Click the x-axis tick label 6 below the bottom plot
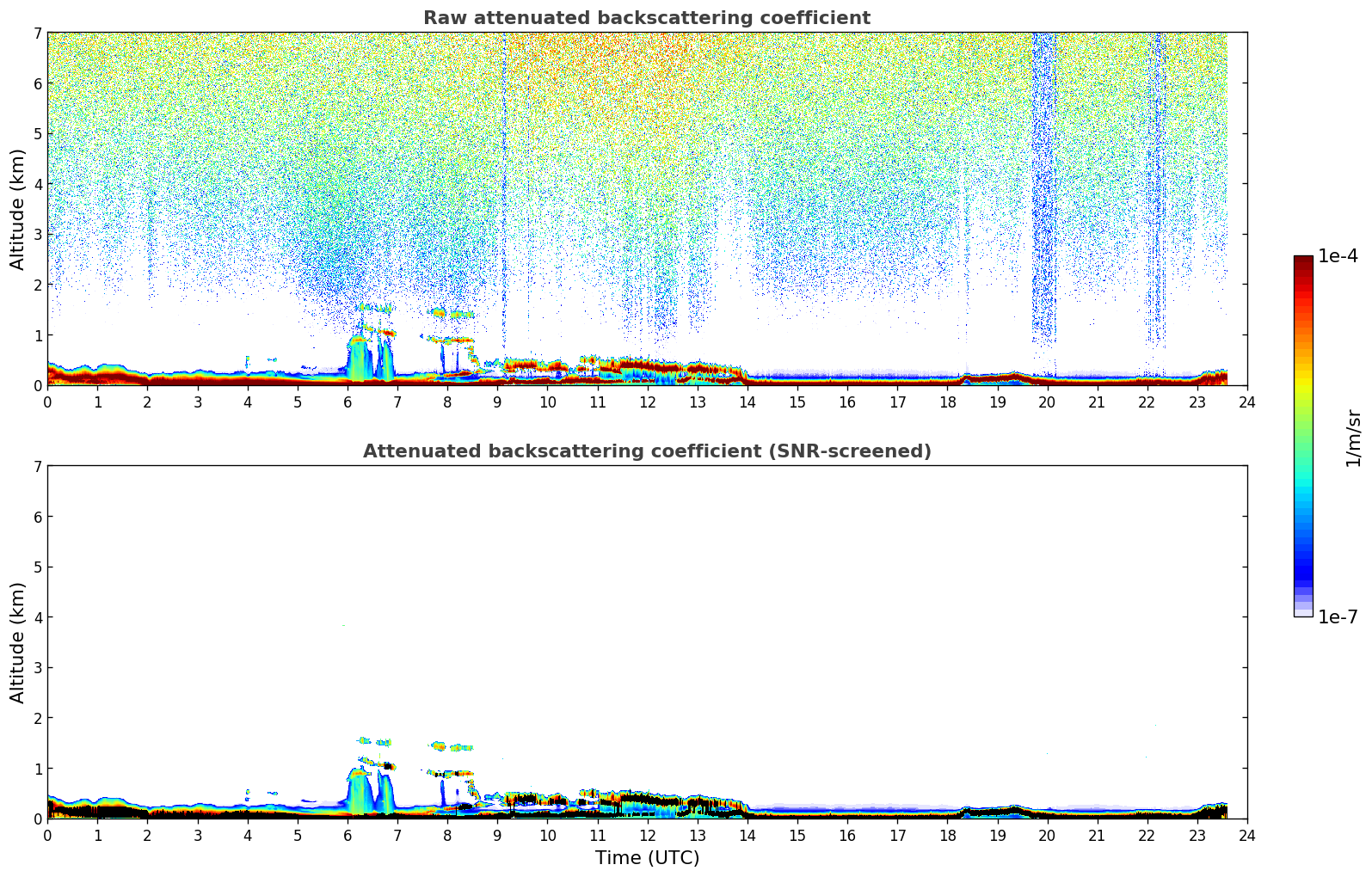This screenshot has width=1372, height=877. (x=348, y=836)
